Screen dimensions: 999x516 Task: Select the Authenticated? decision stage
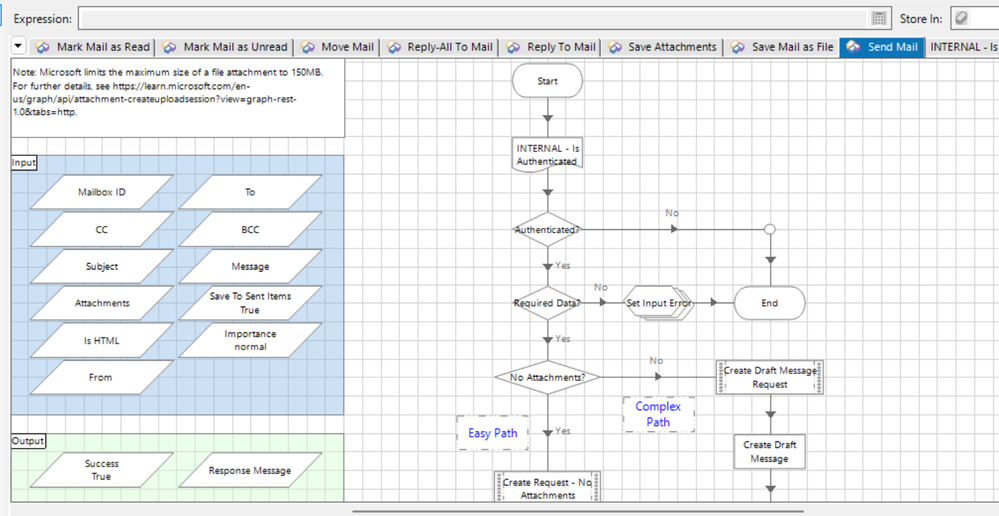point(547,229)
